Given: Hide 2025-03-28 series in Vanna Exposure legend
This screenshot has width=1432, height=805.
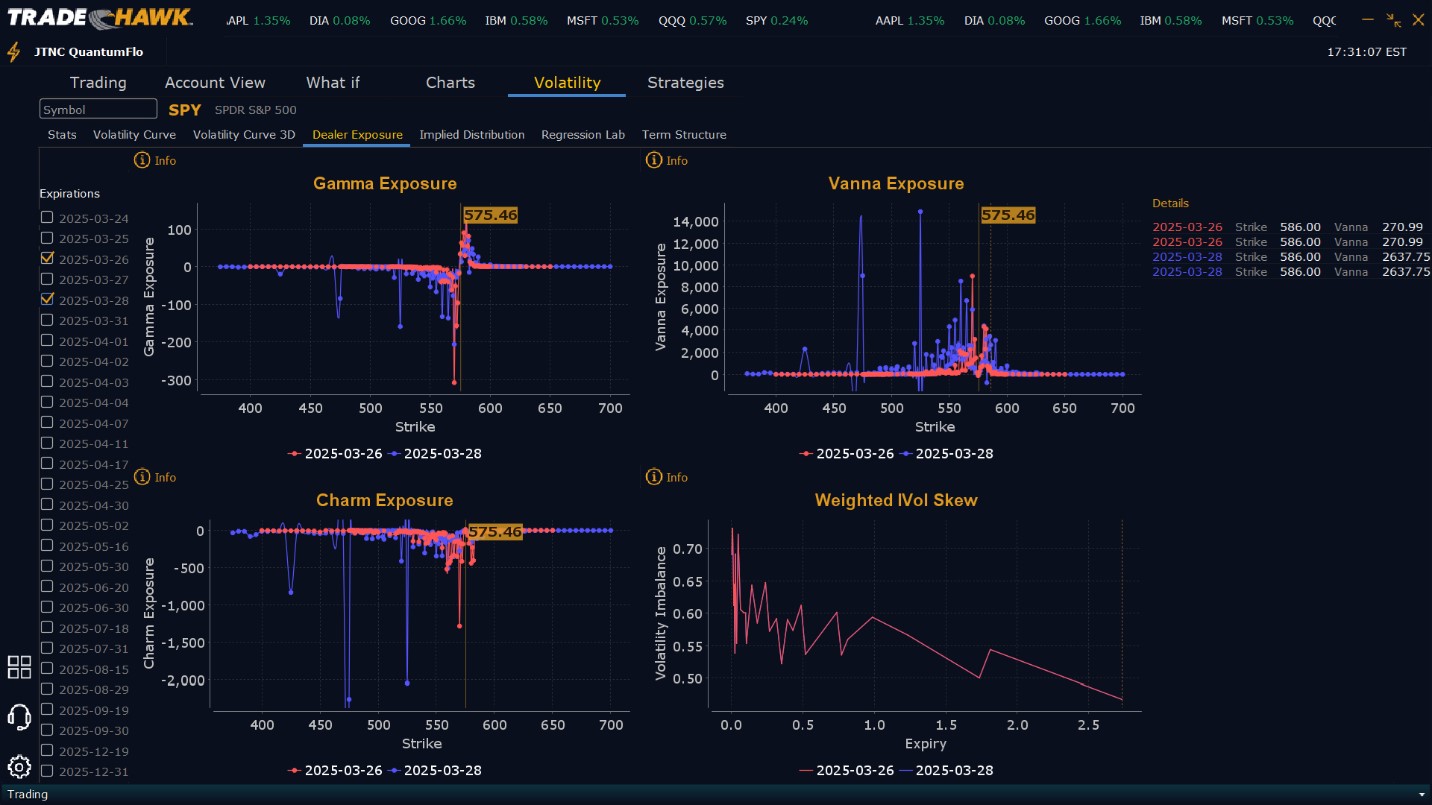Looking at the screenshot, I should [947, 454].
